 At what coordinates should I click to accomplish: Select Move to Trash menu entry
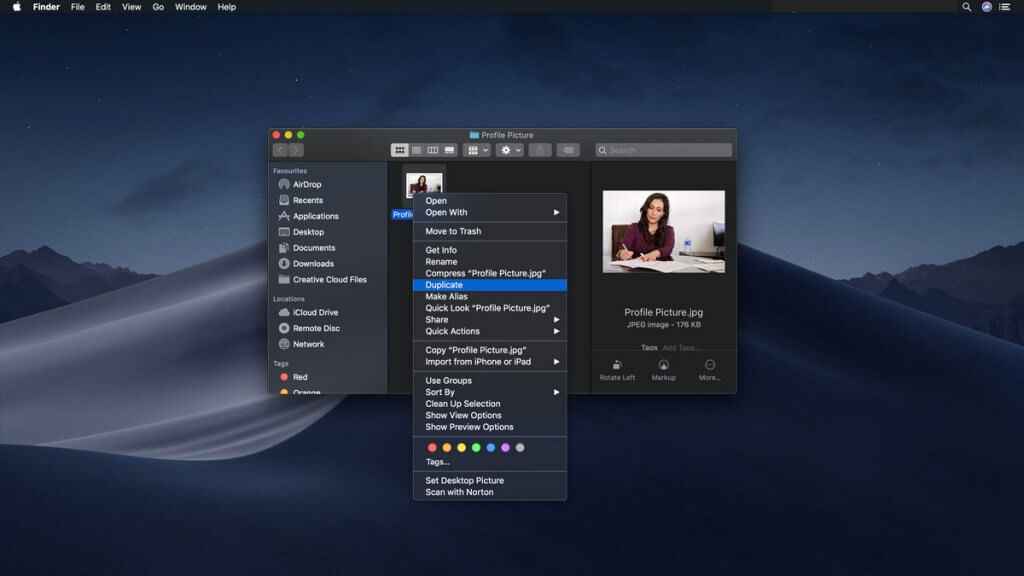tap(453, 231)
